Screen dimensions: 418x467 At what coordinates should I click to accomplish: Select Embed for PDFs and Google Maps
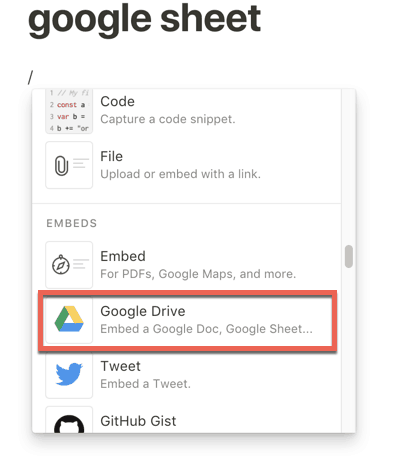(187, 265)
